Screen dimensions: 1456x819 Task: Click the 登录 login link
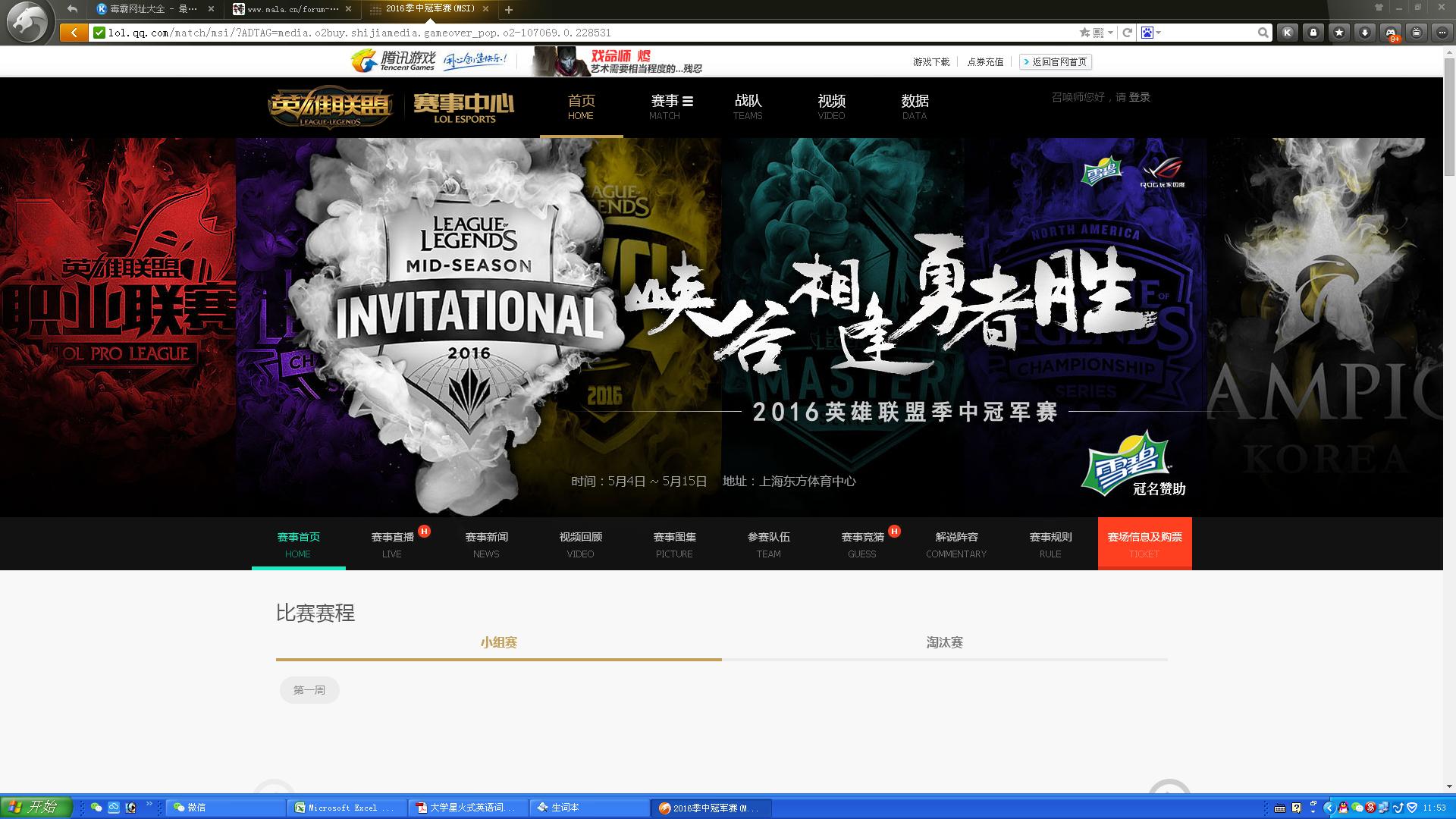click(1139, 97)
